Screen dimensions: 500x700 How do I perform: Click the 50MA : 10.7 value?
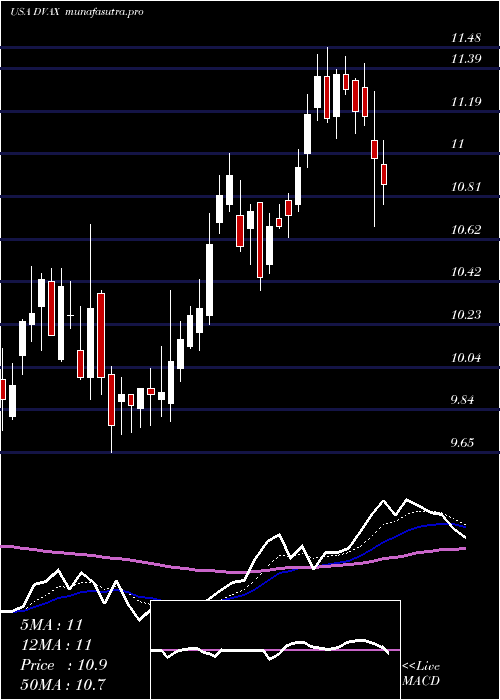(x=62, y=684)
